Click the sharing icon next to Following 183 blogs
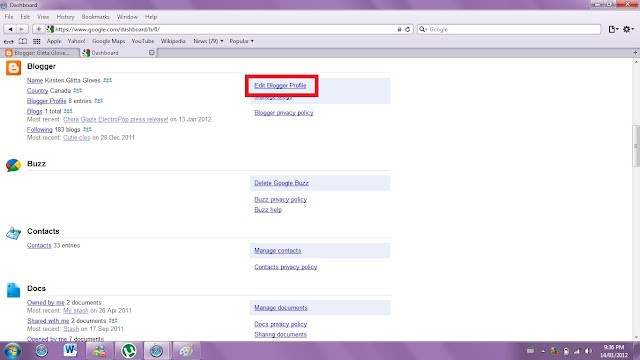640x360 pixels. coord(87,129)
